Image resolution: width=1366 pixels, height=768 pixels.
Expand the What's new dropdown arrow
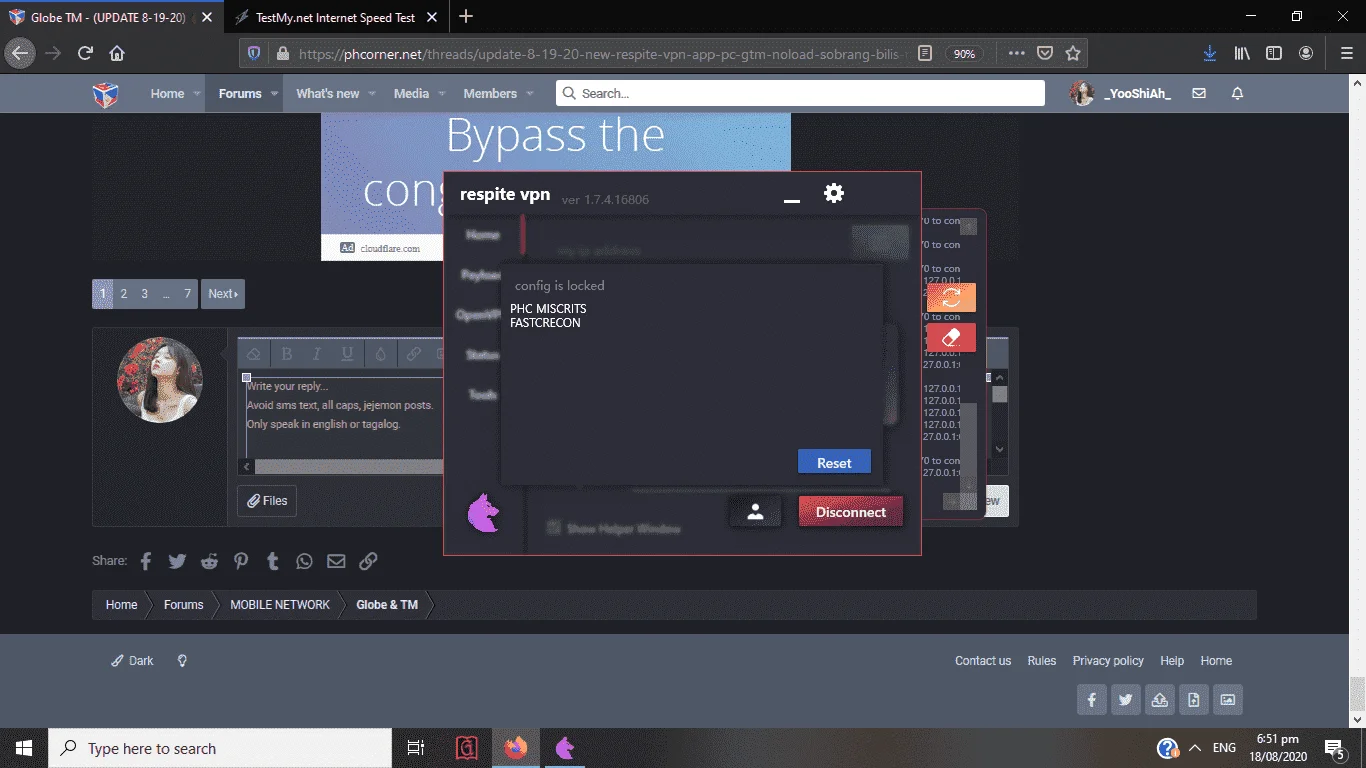[372, 94]
